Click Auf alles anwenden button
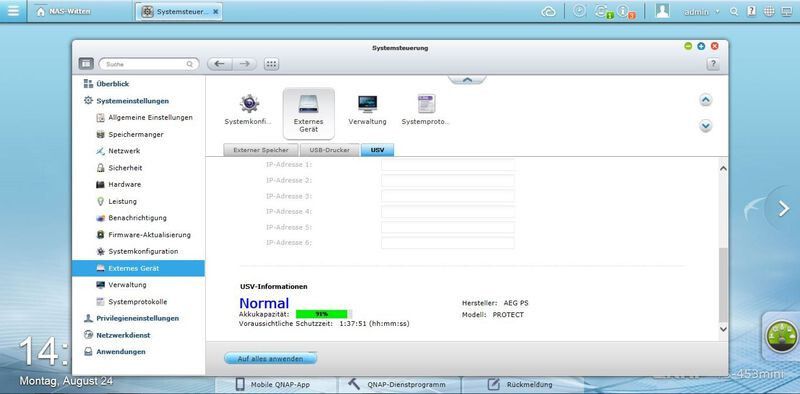 (270, 359)
